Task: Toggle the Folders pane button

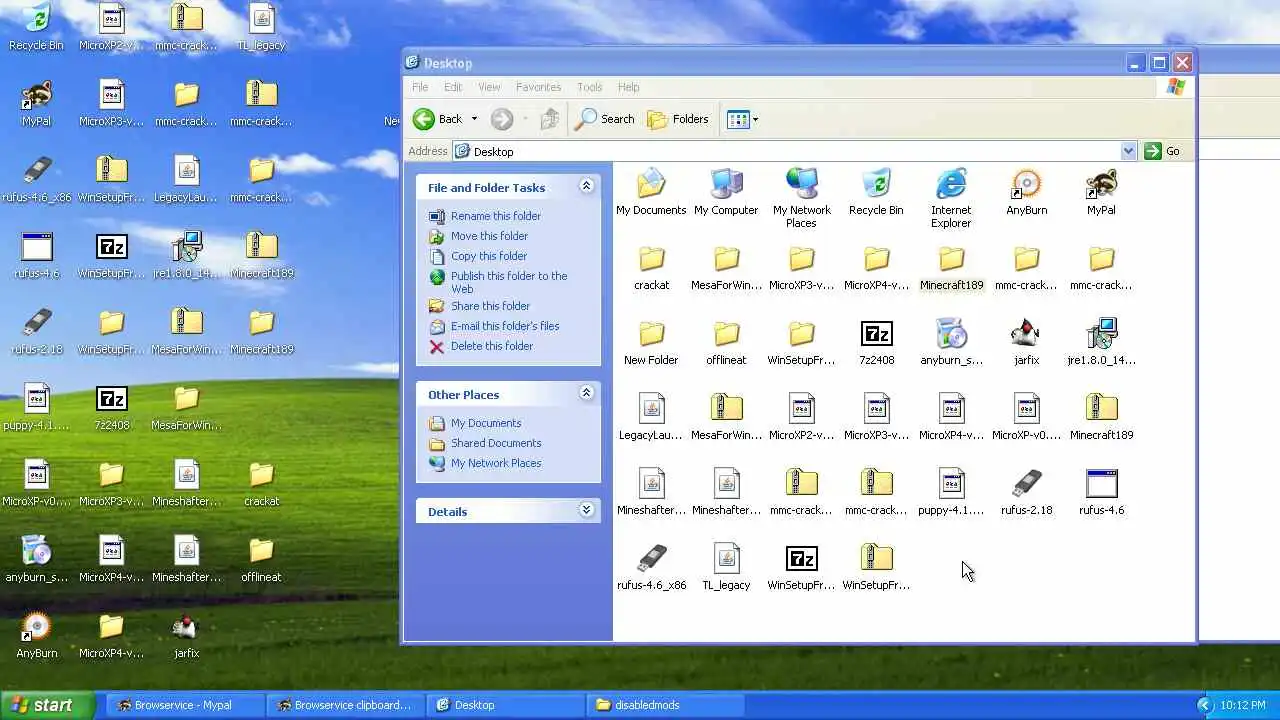Action: (x=678, y=119)
